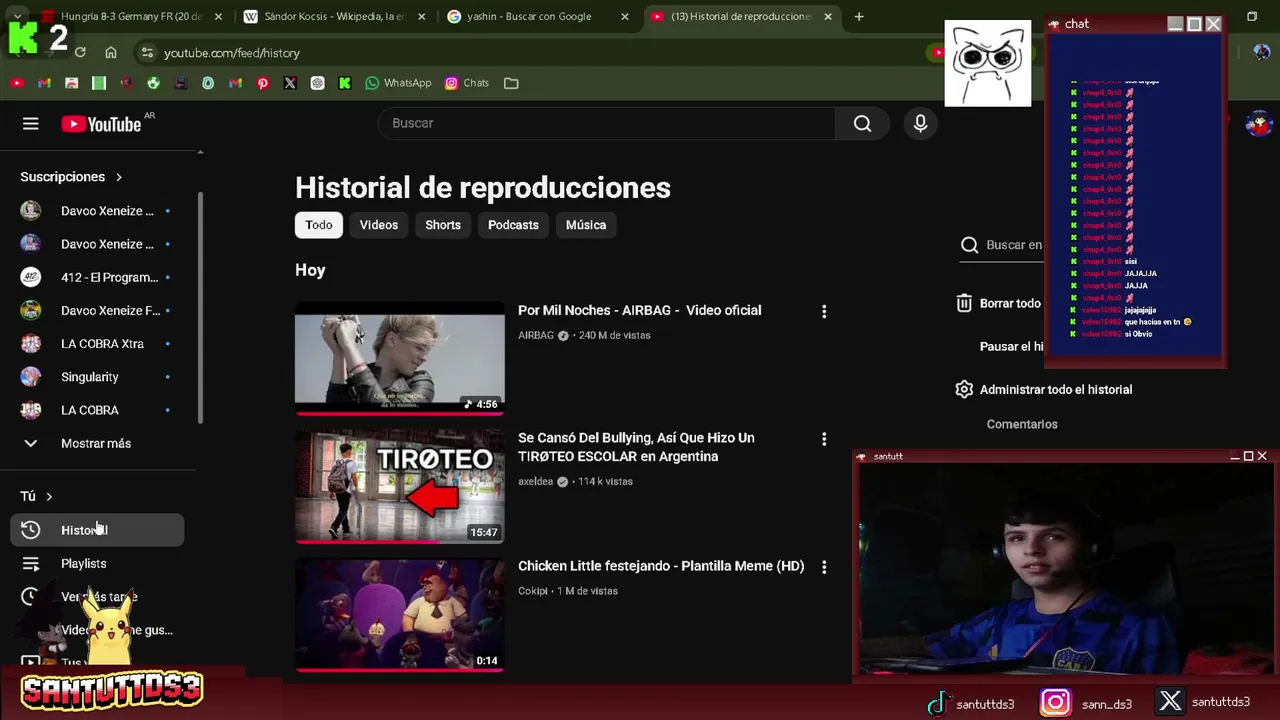Close the Sándor Kocsis Wikipedia tab
The width and height of the screenshot is (1280, 720).
coord(421,17)
